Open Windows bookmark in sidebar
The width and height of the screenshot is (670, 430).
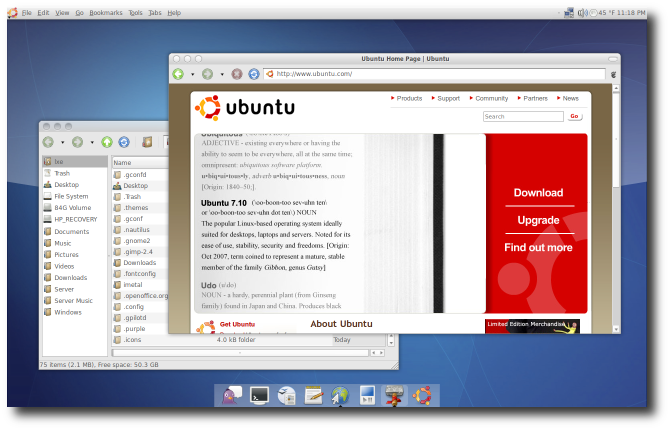(x=75, y=312)
